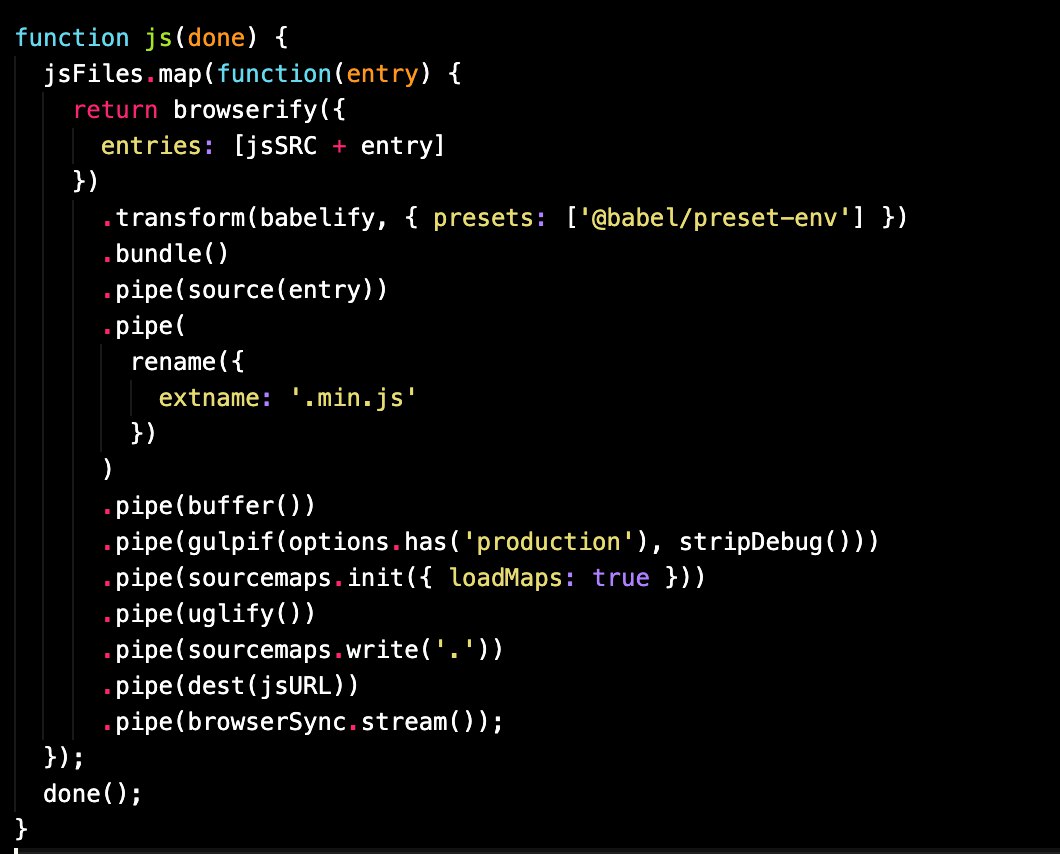Click 'sourcemaps.init' call
Viewport: 1060px width, 854px height.
pyautogui.click(x=295, y=578)
